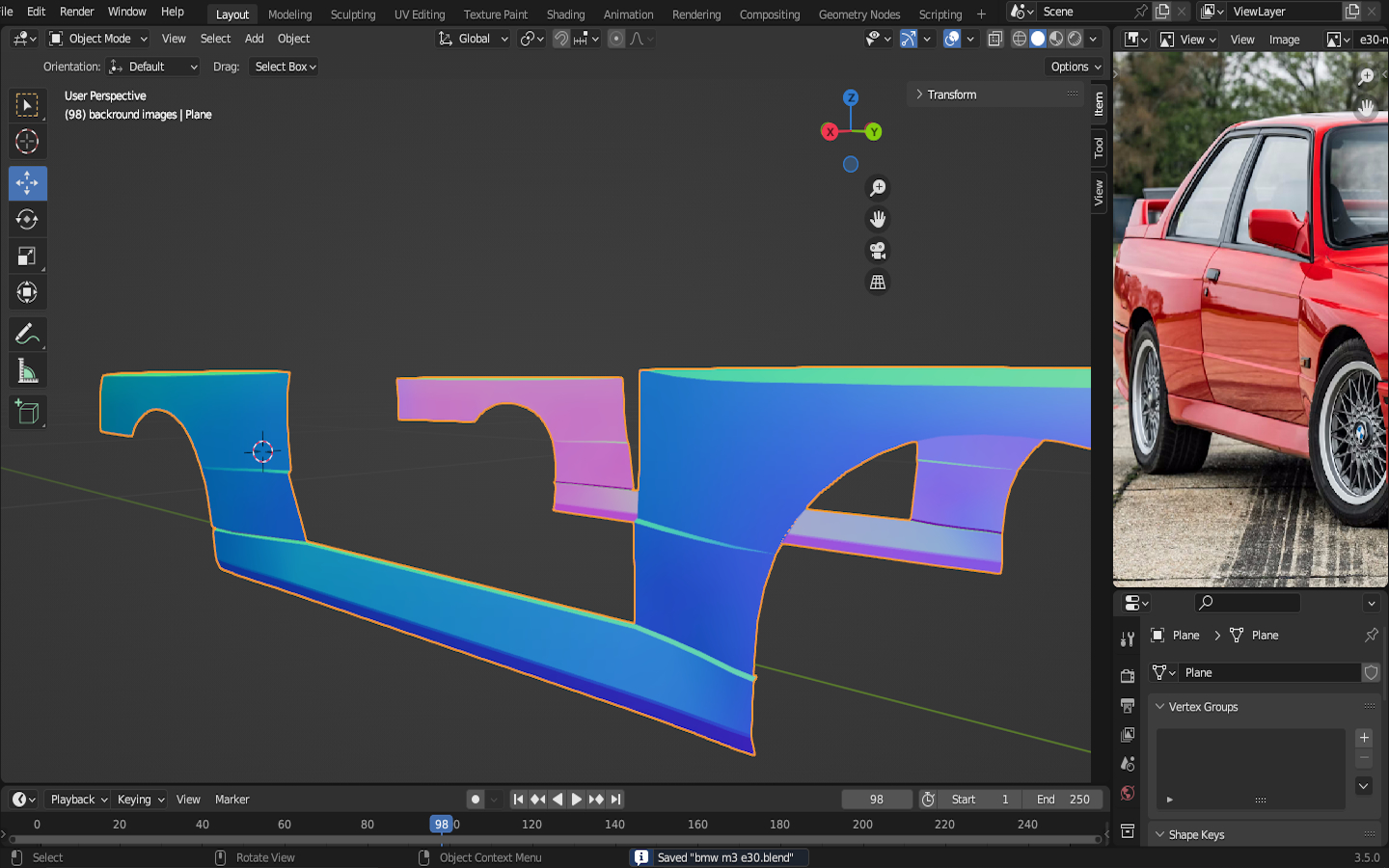Image resolution: width=1389 pixels, height=868 pixels.
Task: Select the Select Box tool in toolbar
Action: [27, 105]
